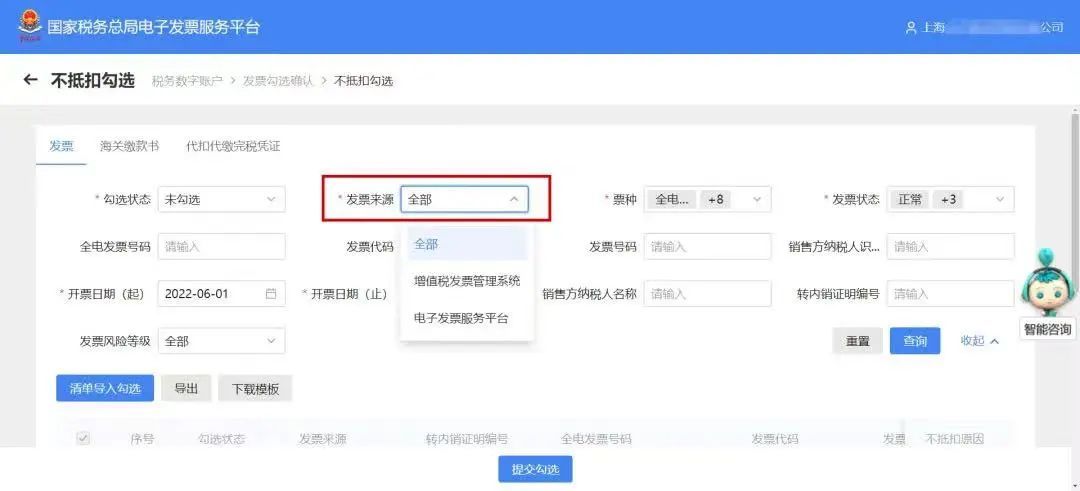Click the 提交勾选 button

pos(535,469)
